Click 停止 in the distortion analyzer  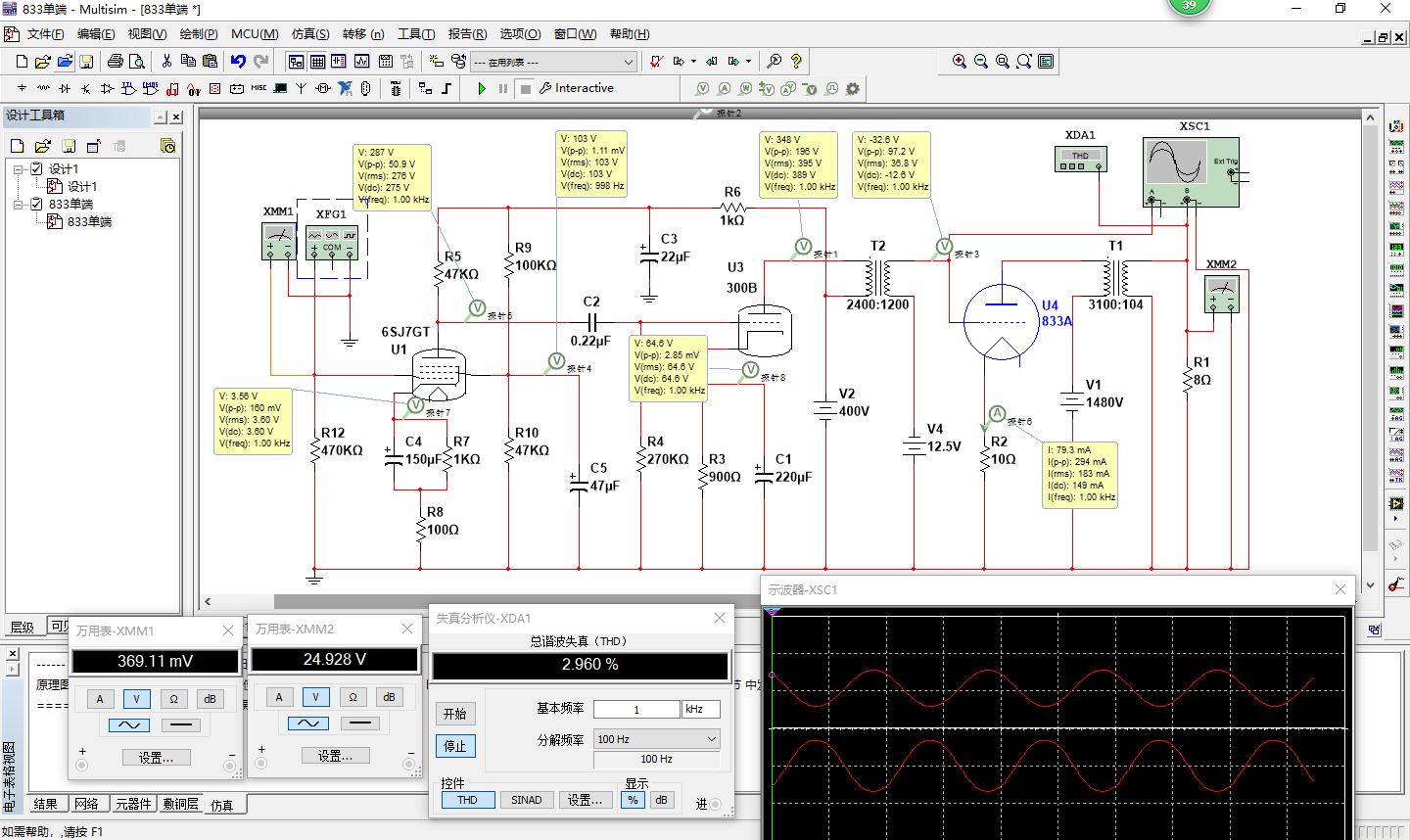(454, 746)
